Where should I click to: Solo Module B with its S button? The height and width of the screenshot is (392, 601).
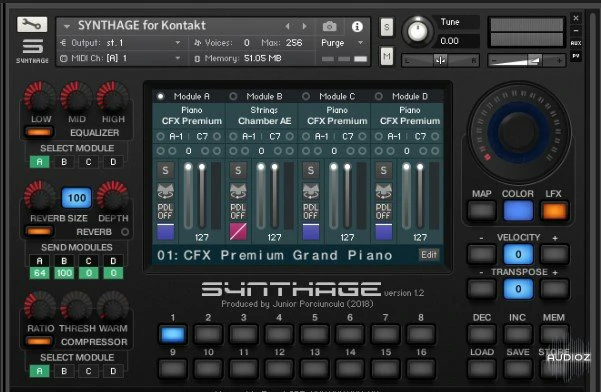[x=238, y=170]
